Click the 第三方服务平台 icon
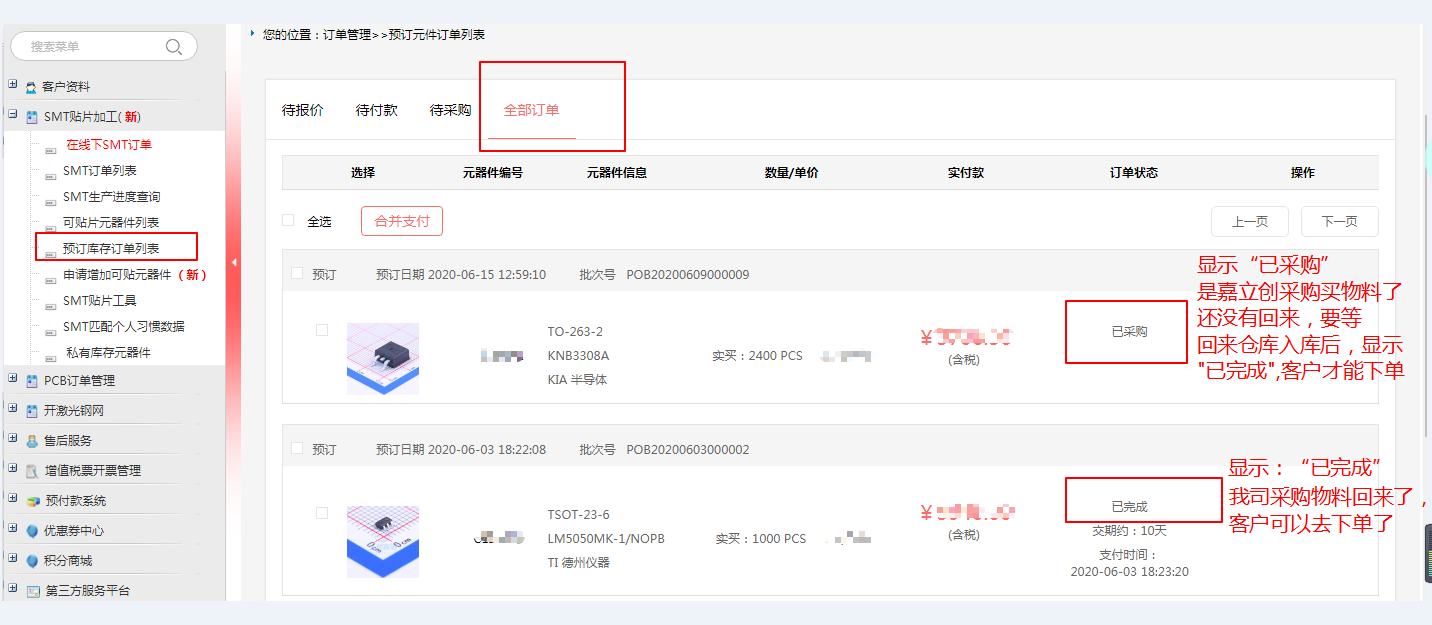Screen dimensions: 1432x625 [33, 591]
